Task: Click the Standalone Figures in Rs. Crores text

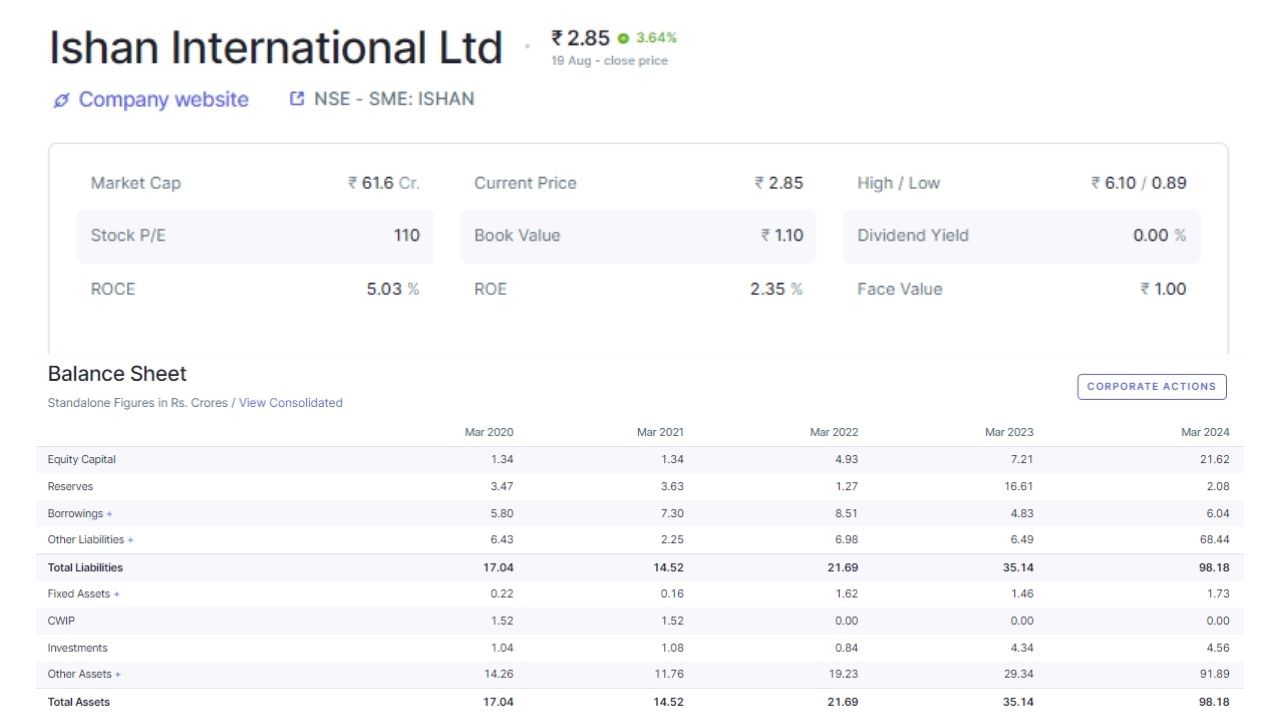Action: click(x=138, y=403)
